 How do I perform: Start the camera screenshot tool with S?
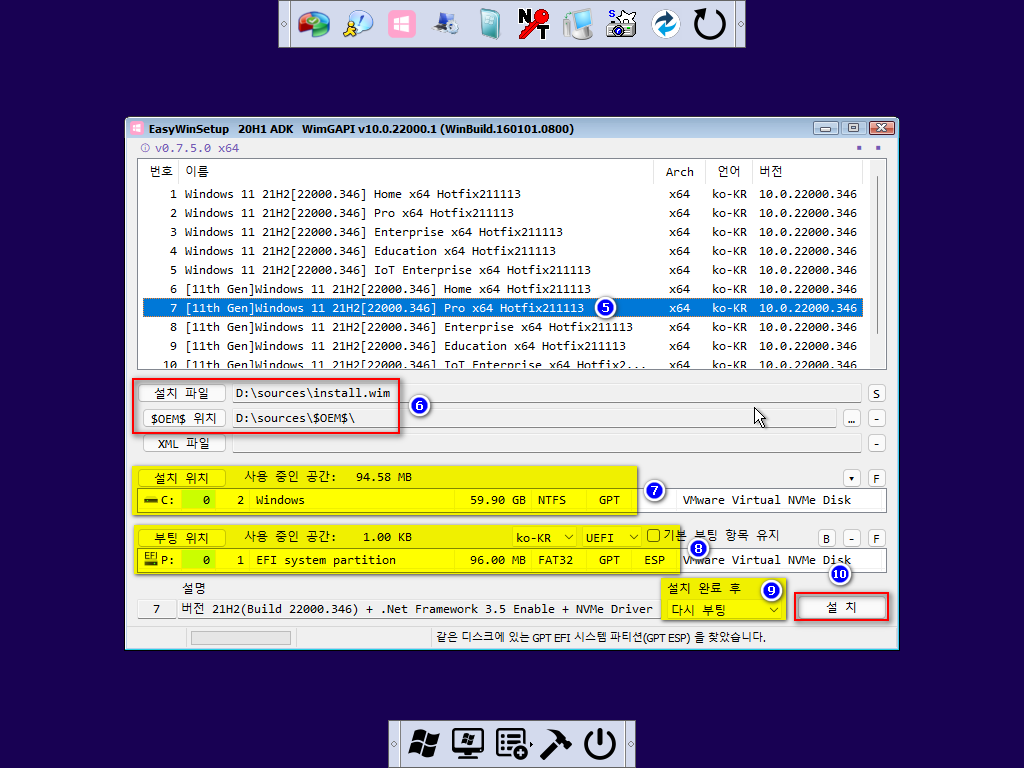621,24
